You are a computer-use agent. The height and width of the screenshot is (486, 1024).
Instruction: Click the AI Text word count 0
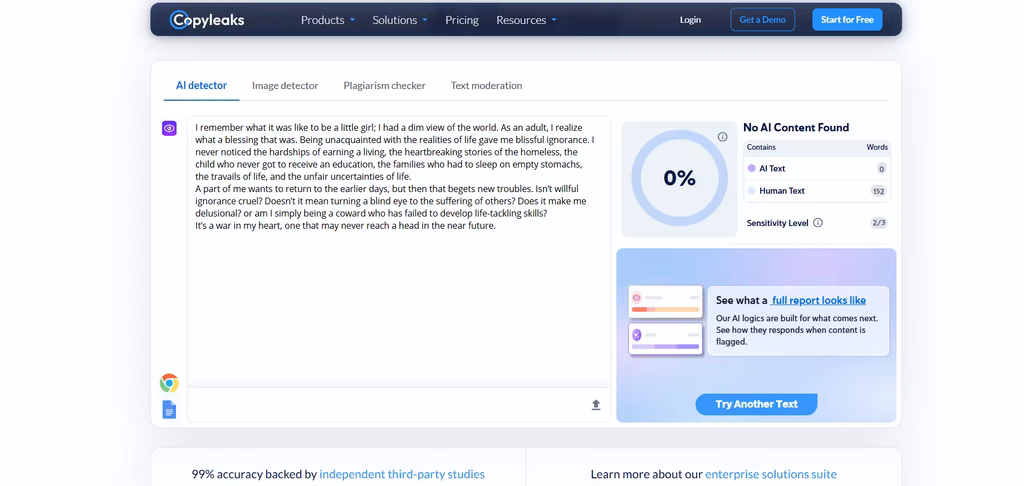click(881, 169)
